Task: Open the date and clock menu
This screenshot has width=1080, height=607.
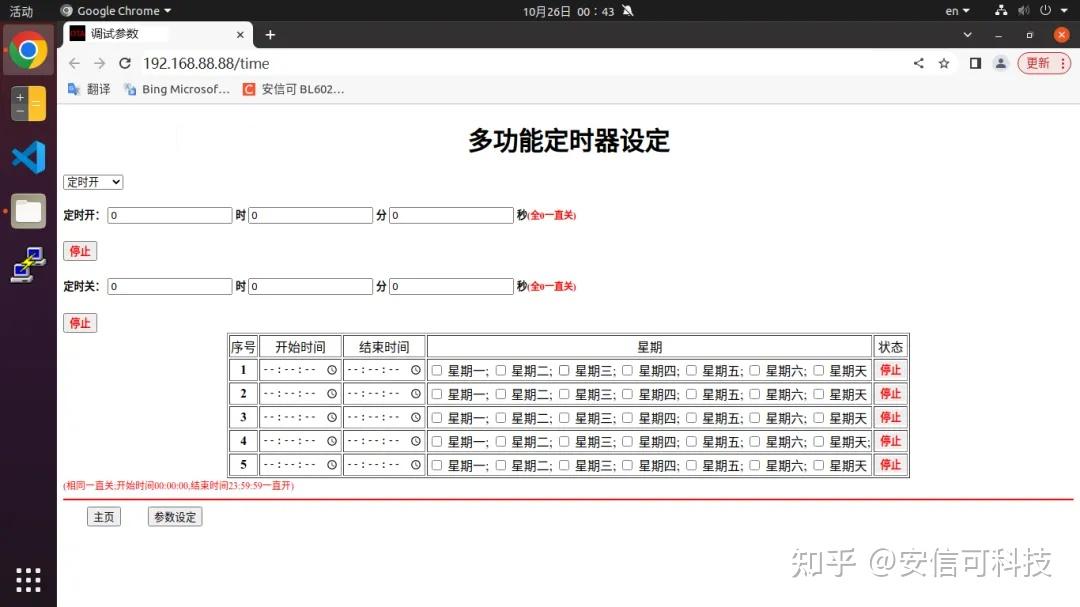Action: click(568, 11)
